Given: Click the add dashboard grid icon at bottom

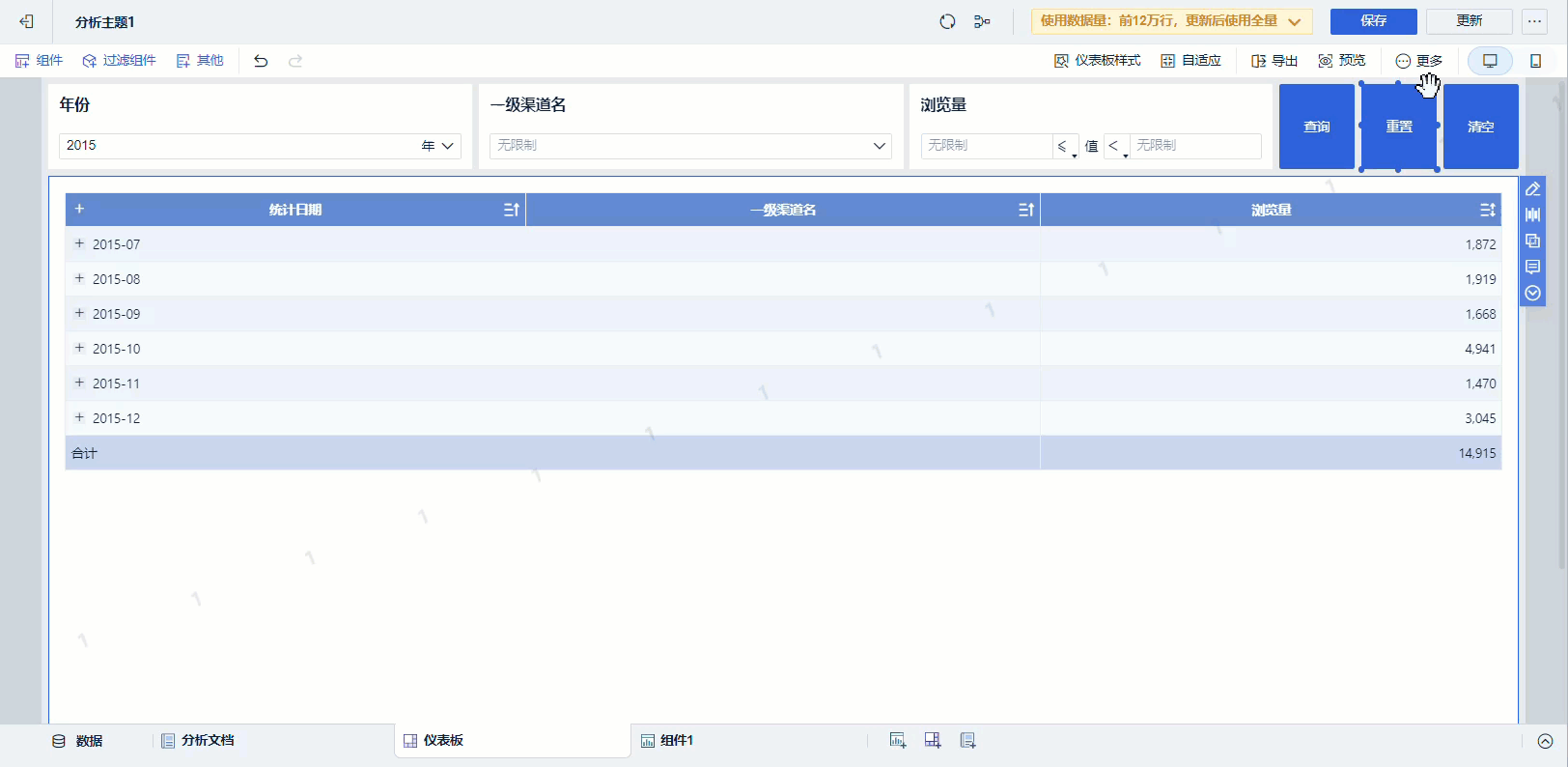Looking at the screenshot, I should (933, 741).
